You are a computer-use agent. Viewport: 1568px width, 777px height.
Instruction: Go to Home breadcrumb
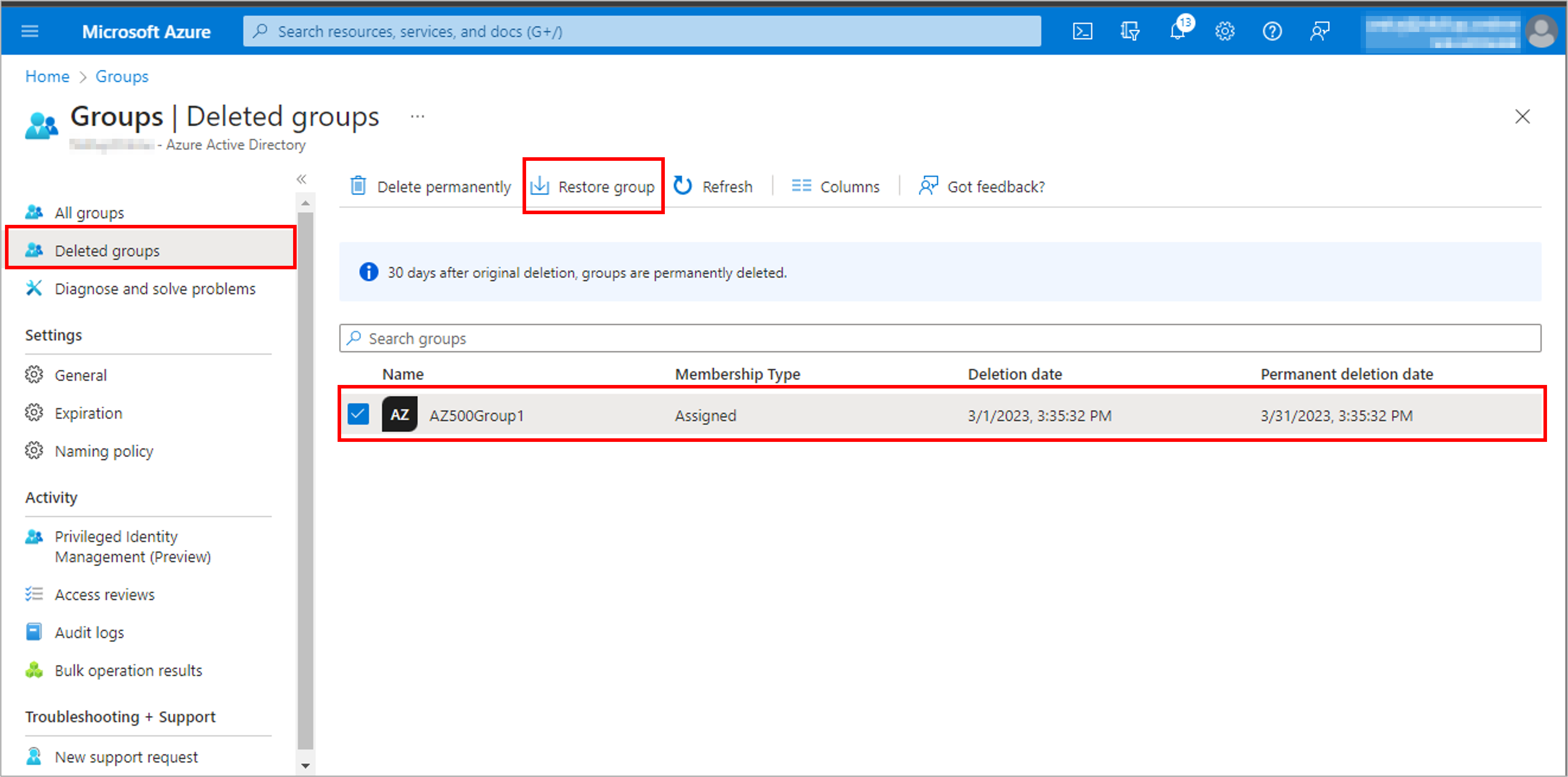coord(47,76)
